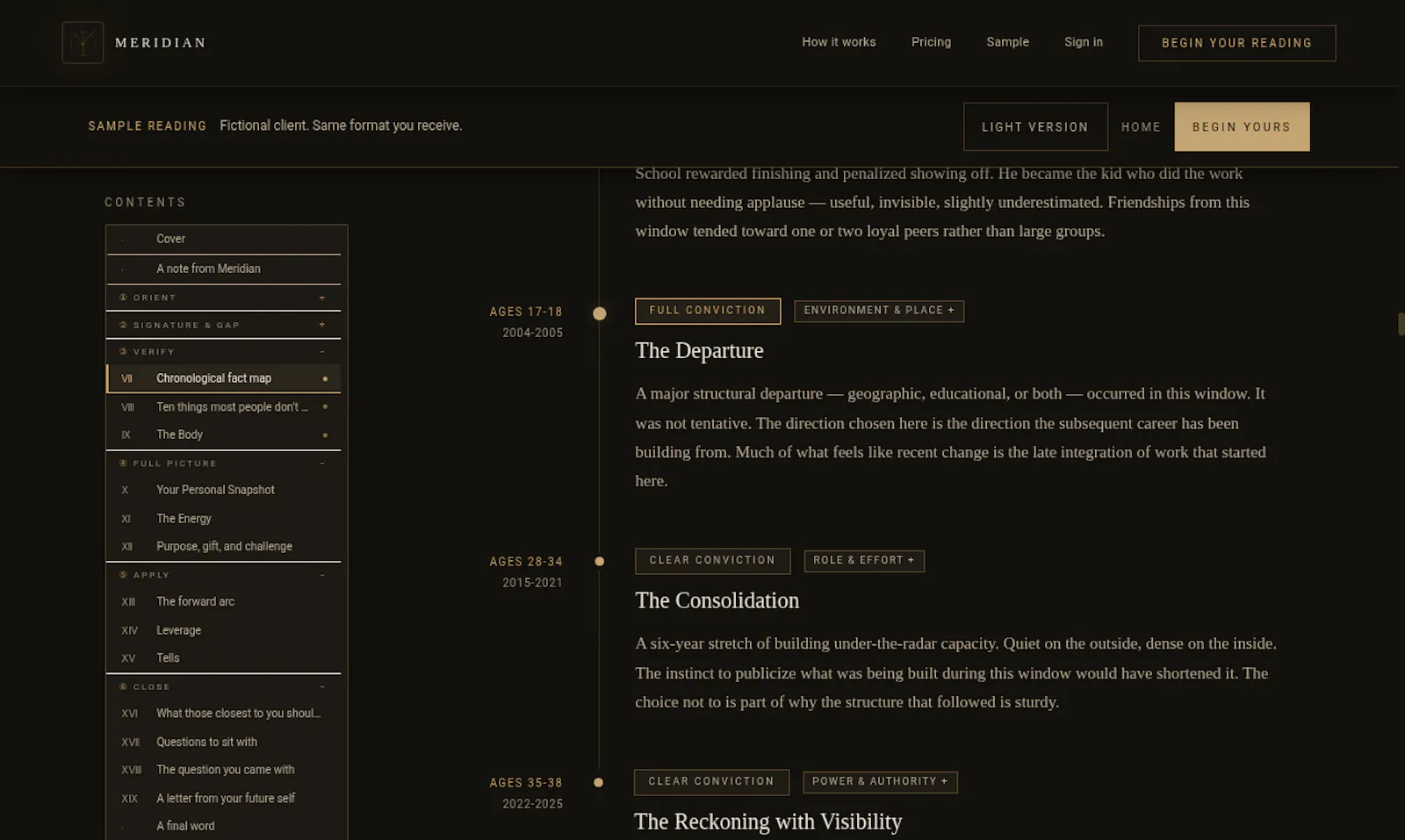Click the Ages 35-38 timeline dot
This screenshot has width=1405, height=840.
tap(599, 782)
